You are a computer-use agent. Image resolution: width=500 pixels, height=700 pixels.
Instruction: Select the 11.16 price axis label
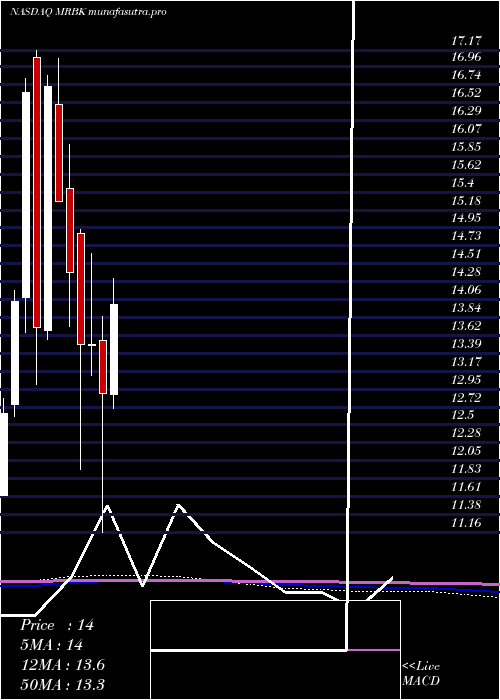coord(466,522)
